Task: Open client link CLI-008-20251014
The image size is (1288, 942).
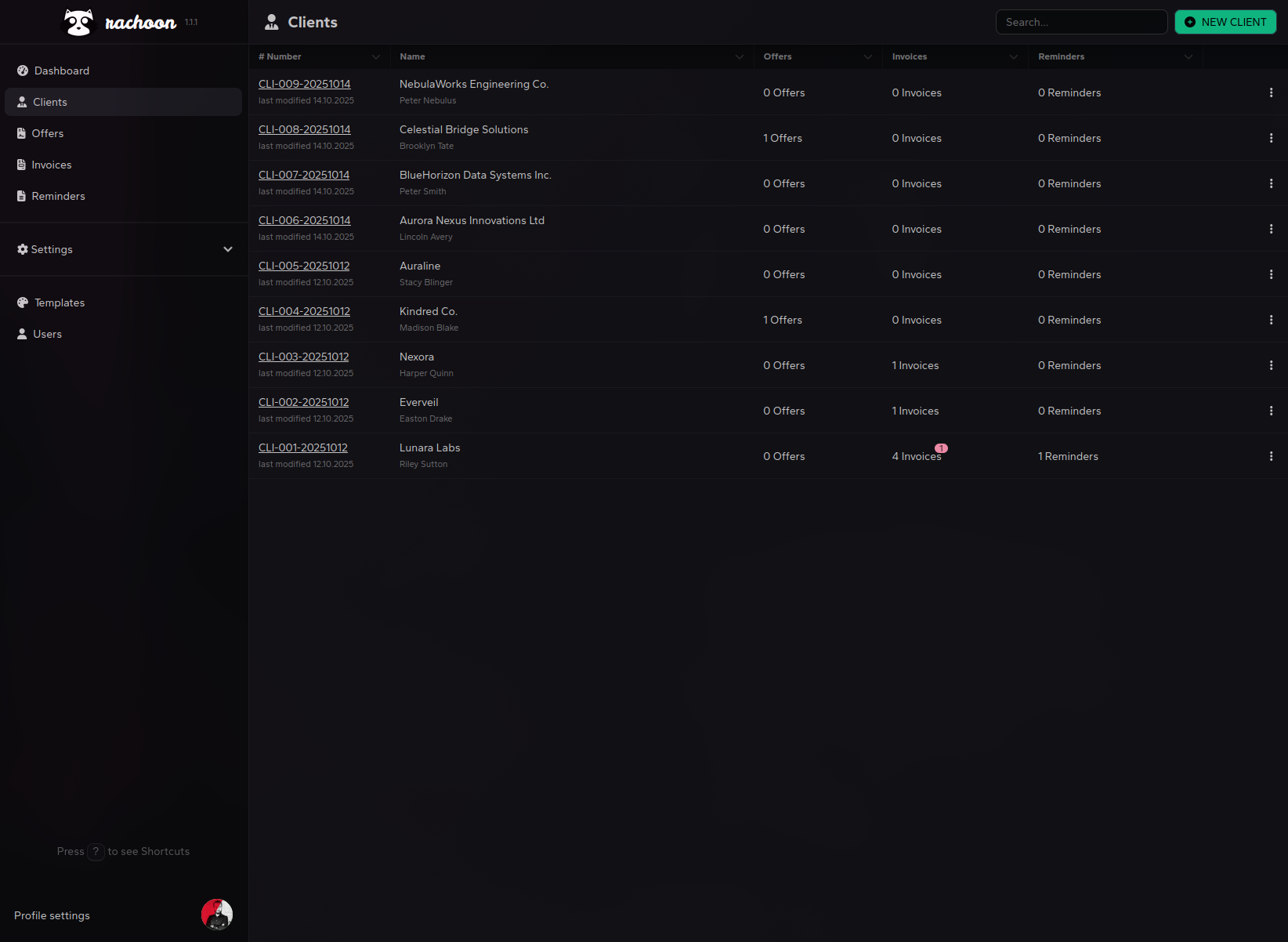Action: 304,129
